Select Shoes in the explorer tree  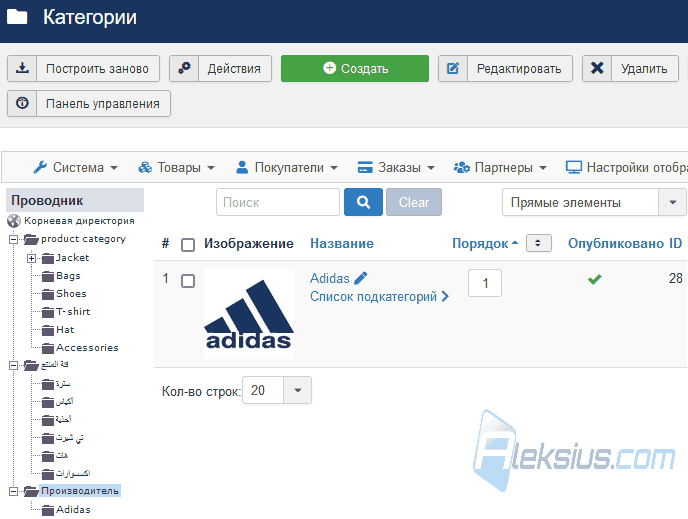click(x=71, y=294)
